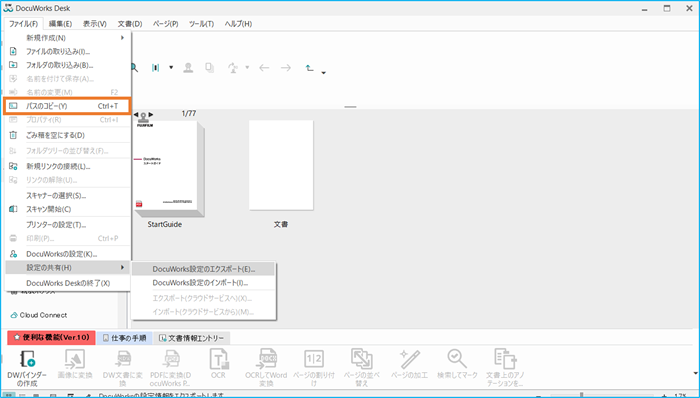700x398 pixels.
Task: Open the ページ(P) menu
Action: (x=165, y=24)
